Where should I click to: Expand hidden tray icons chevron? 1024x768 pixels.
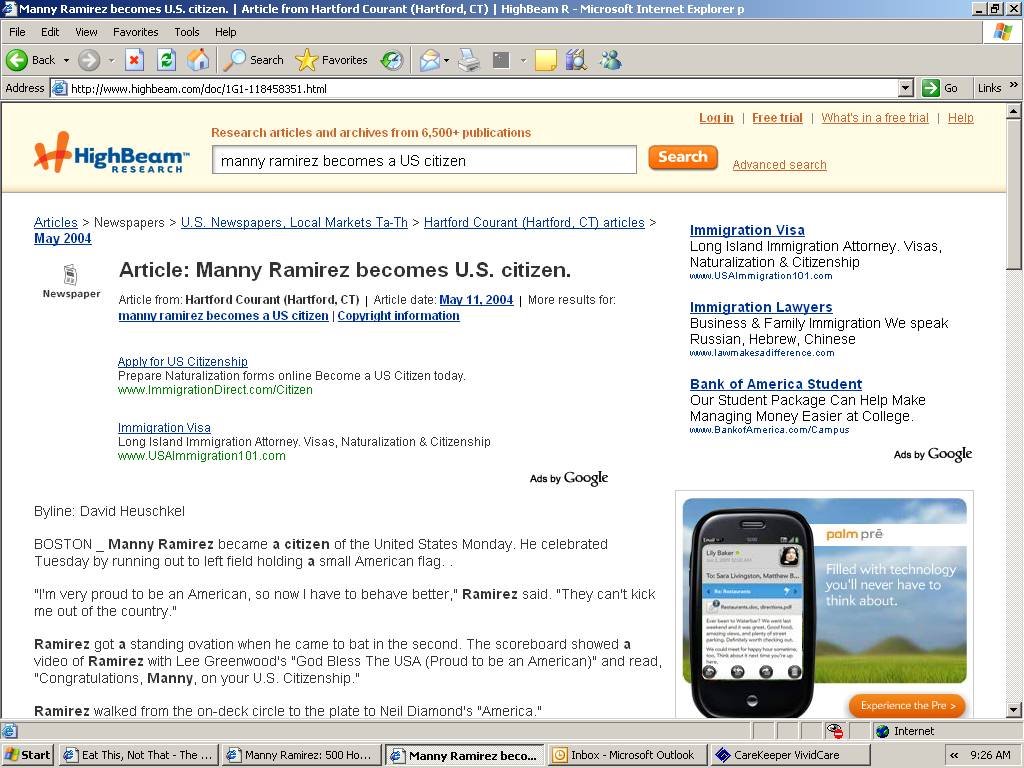click(x=954, y=755)
